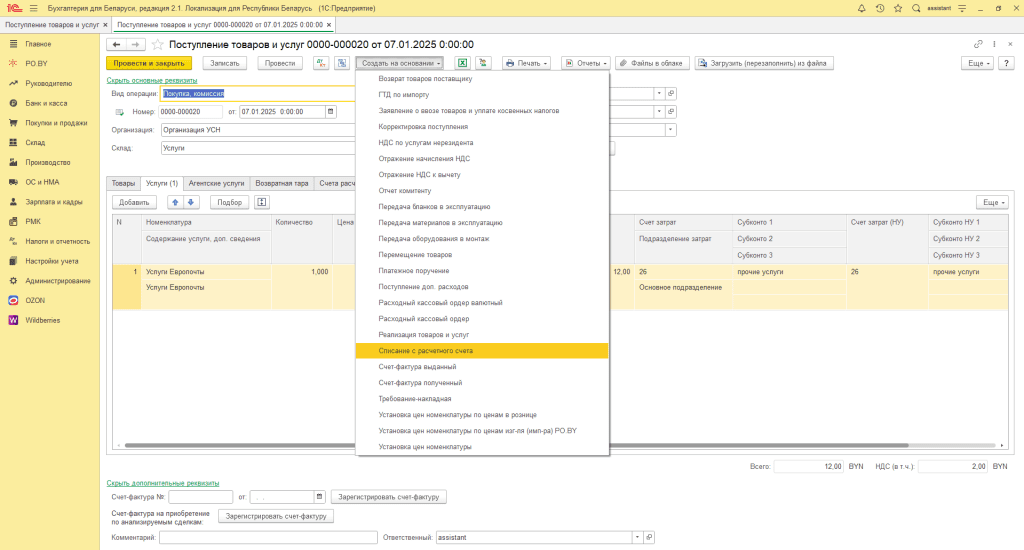1024x550 pixels.
Task: Click Счет-фактура № field
Action: tap(200, 497)
